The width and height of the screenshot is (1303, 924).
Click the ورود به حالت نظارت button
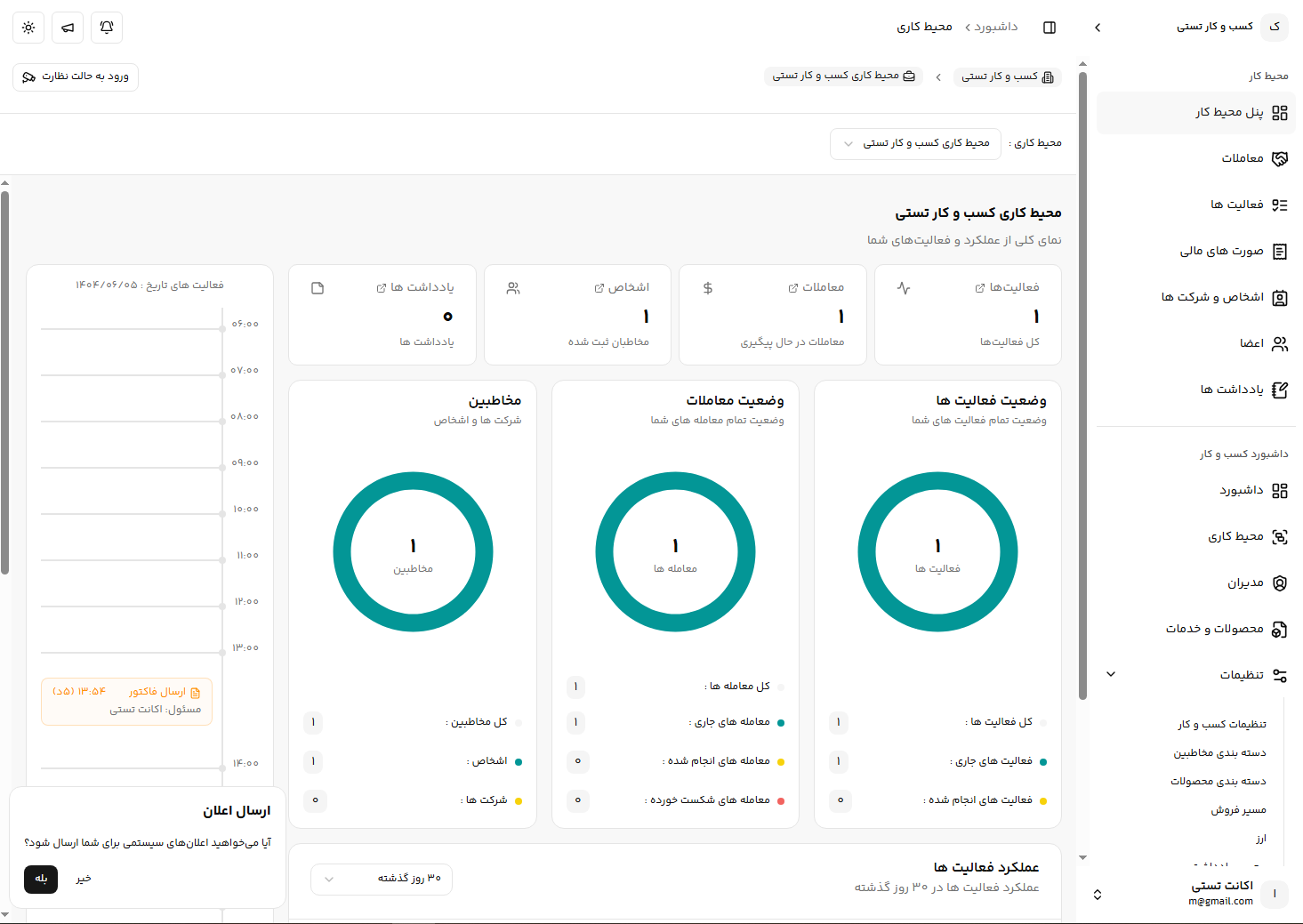point(75,77)
